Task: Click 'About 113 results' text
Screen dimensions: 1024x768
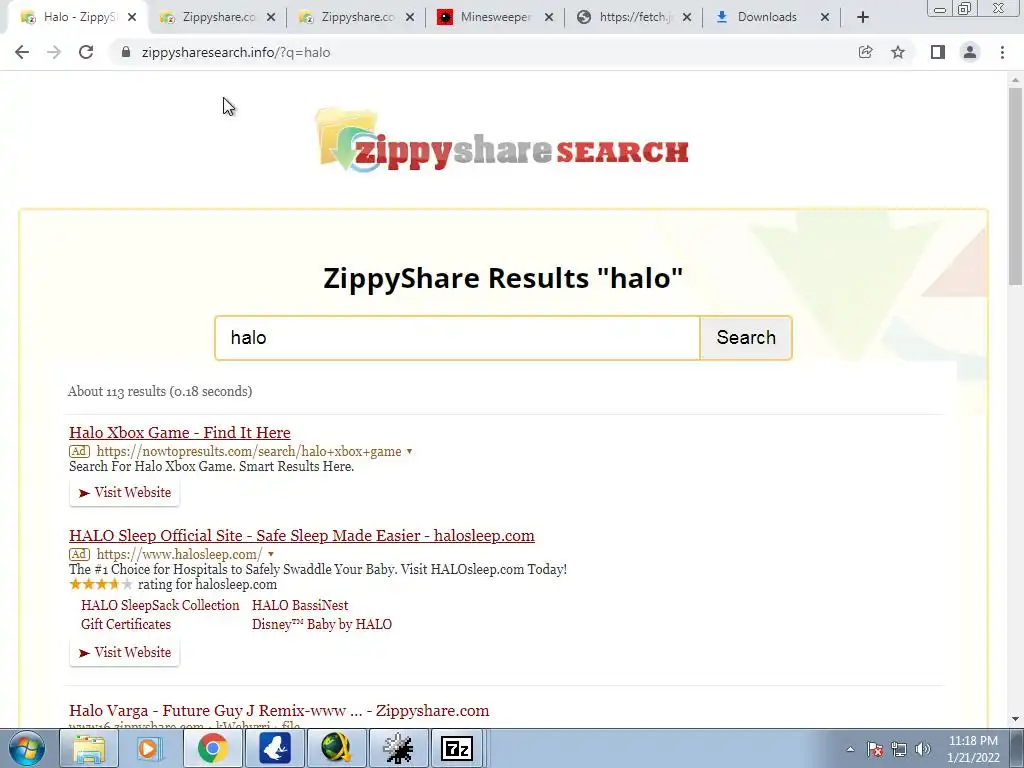Action: [160, 391]
